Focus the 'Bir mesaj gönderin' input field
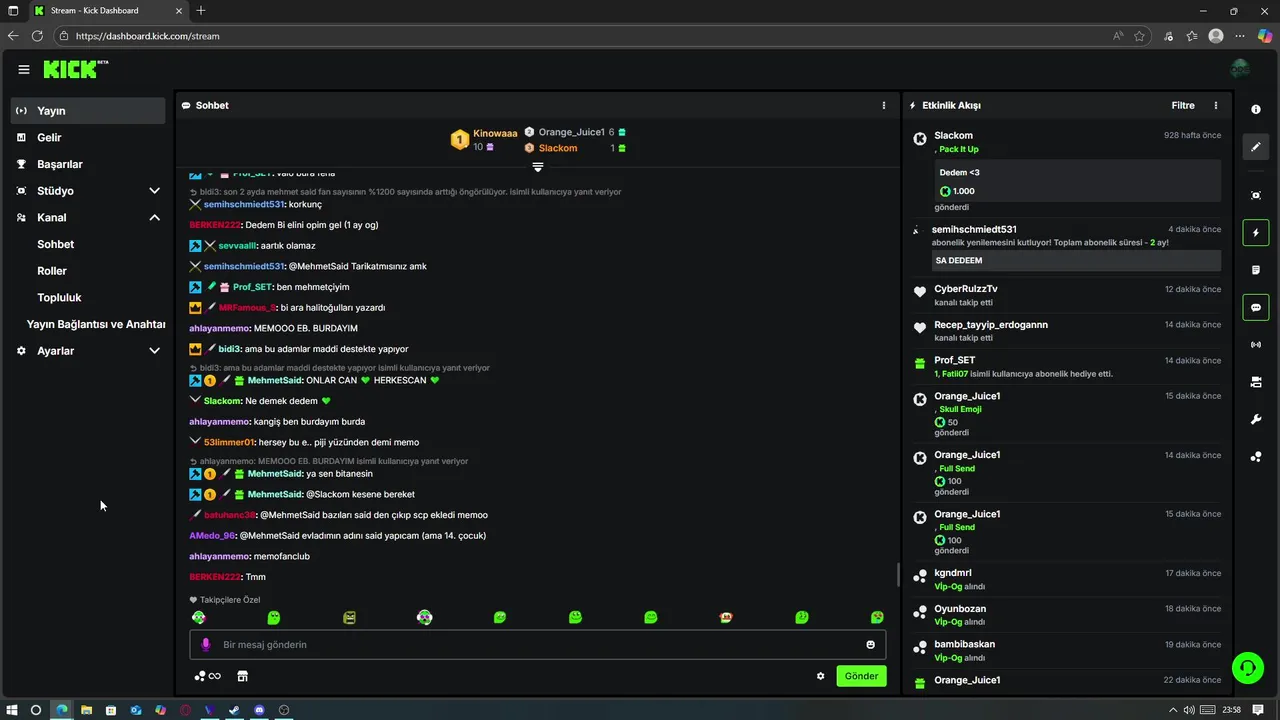The width and height of the screenshot is (1280, 720). coord(538,645)
